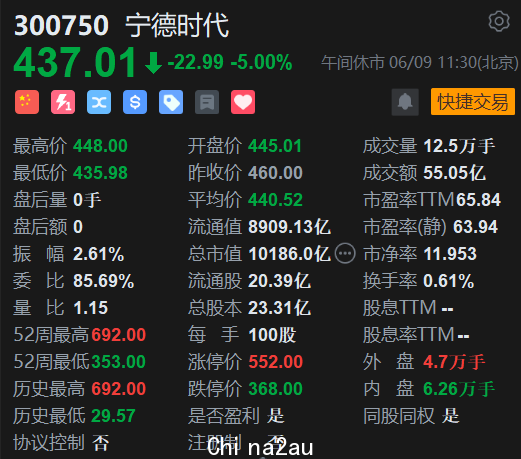
Task: Click the 午间休市 market status text
Action: (353, 63)
